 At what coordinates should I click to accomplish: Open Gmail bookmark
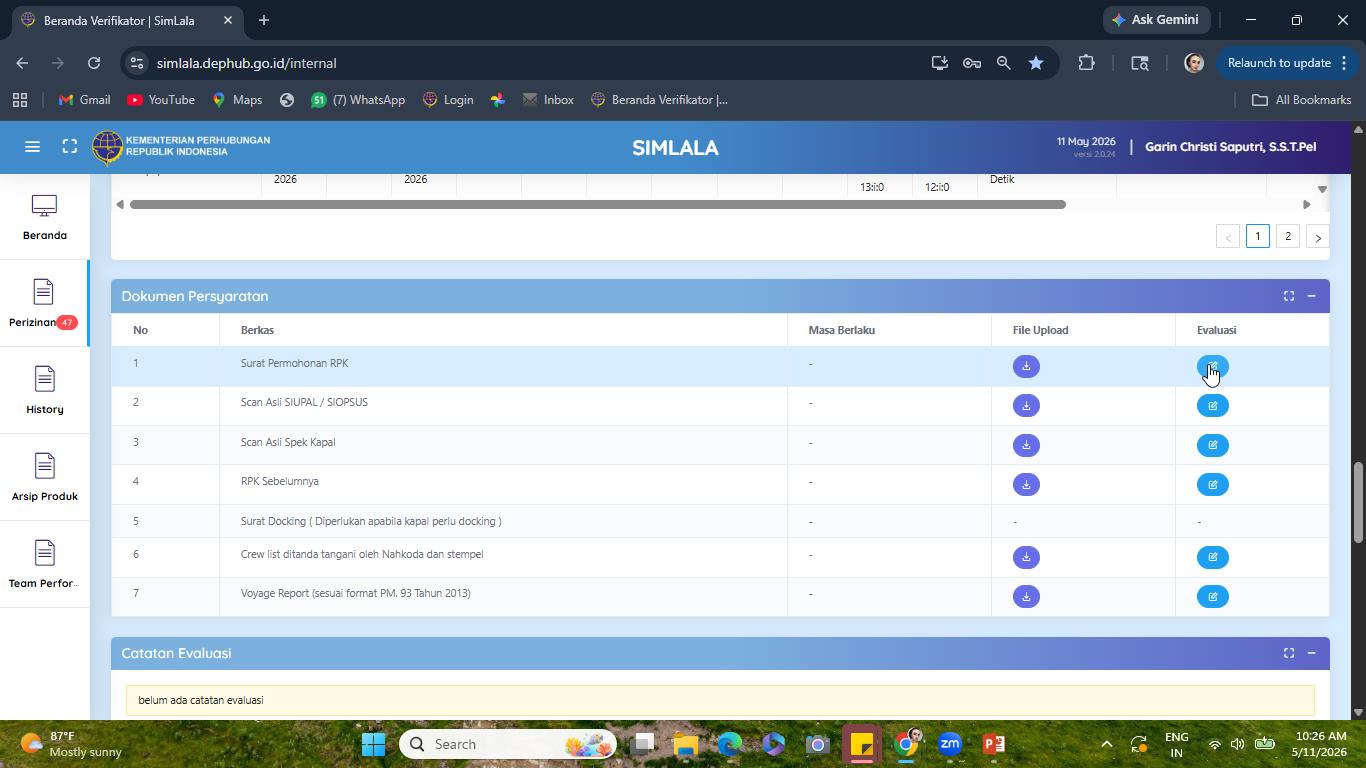(x=84, y=100)
